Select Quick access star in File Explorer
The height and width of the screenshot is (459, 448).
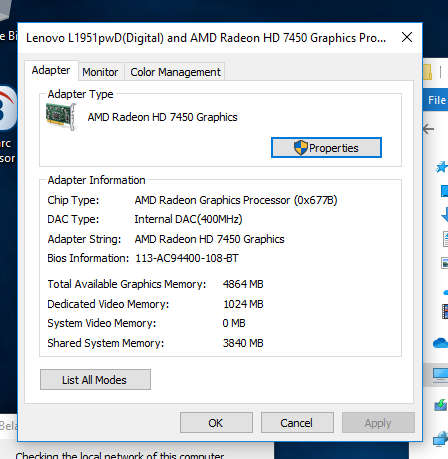pyautogui.click(x=442, y=167)
